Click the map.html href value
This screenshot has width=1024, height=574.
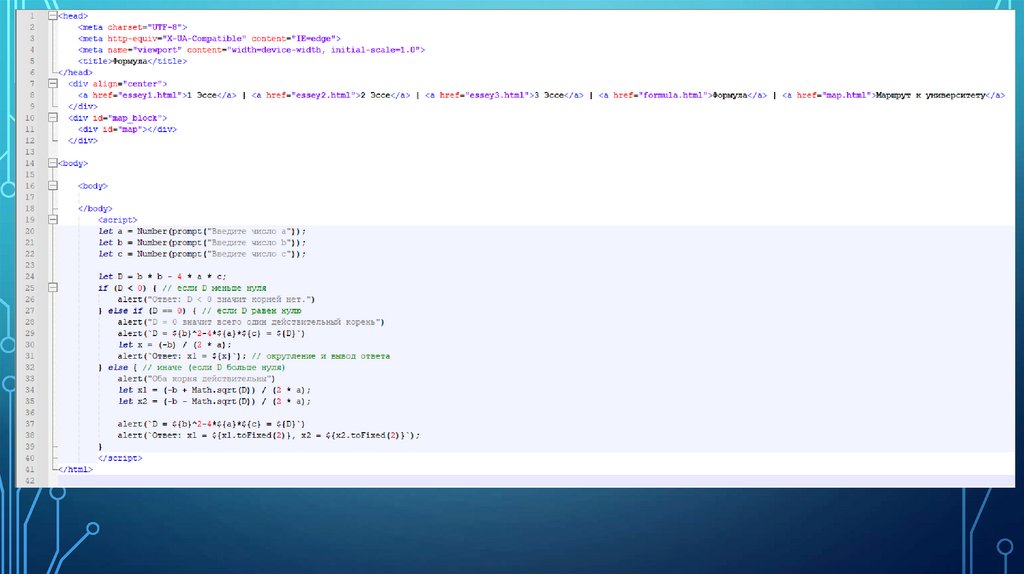846,95
